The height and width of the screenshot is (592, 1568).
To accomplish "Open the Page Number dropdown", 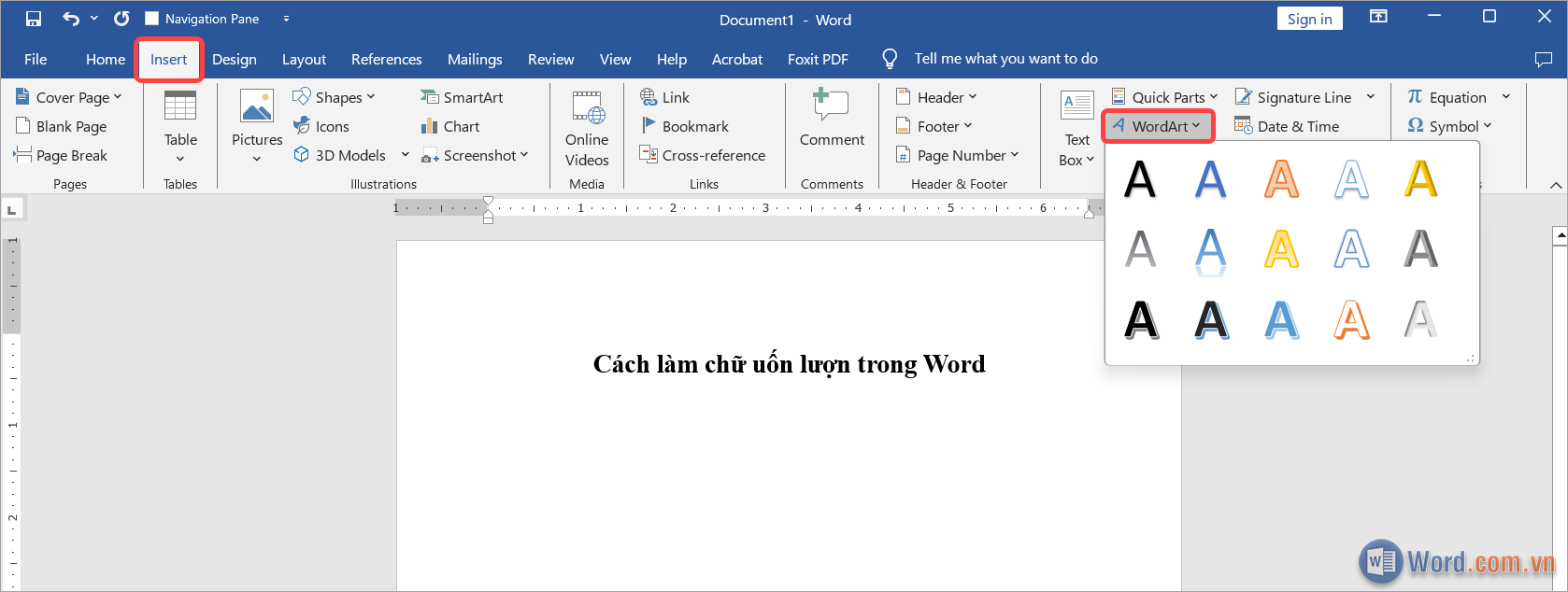I will click(957, 155).
